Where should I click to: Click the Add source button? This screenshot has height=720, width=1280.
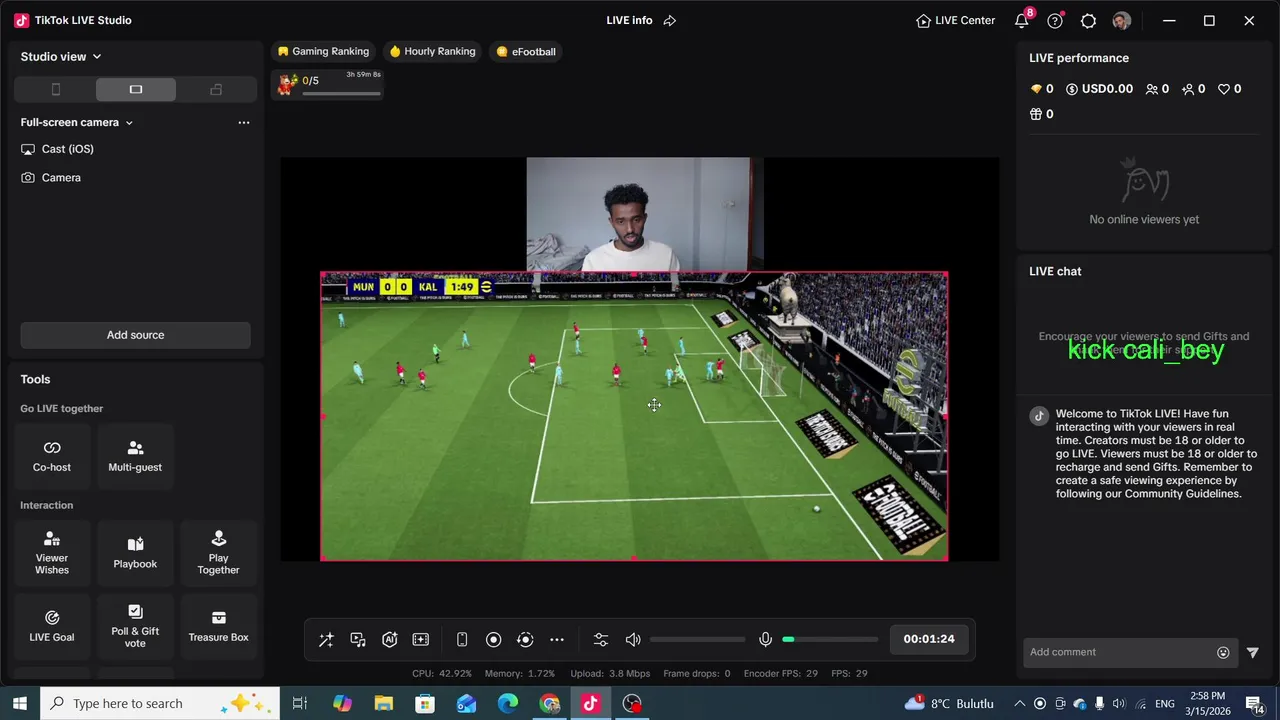(135, 335)
